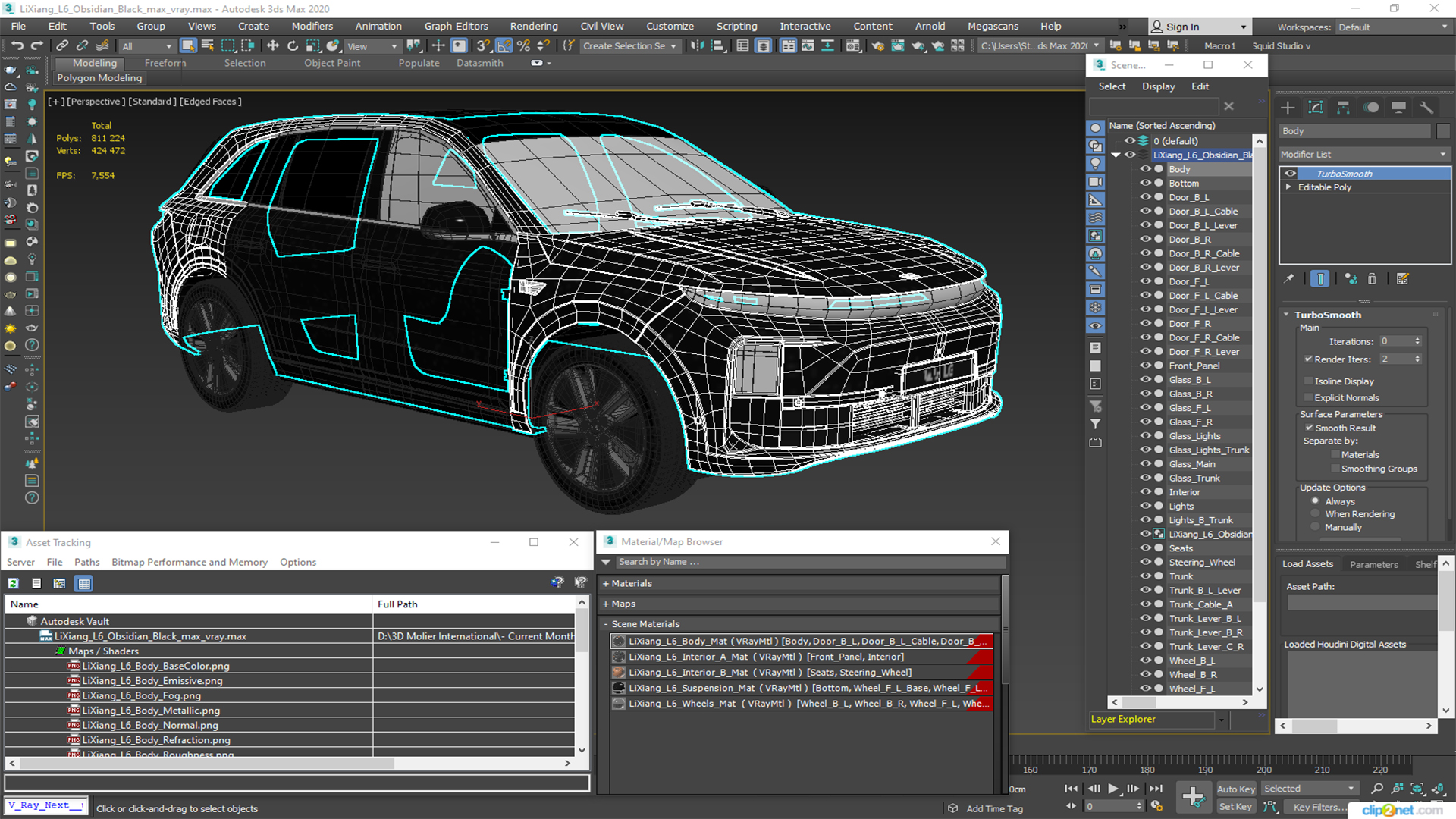This screenshot has width=1456, height=819.
Task: Click Configure Modifier Sets icon
Action: (x=1403, y=279)
